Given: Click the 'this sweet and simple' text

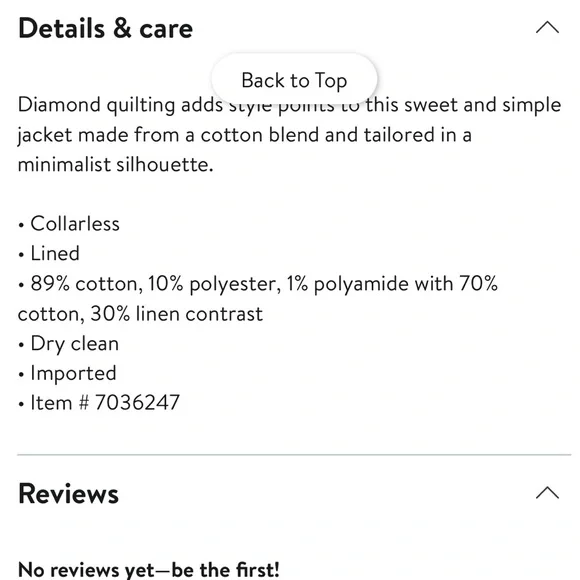Looking at the screenshot, I should [464, 105].
